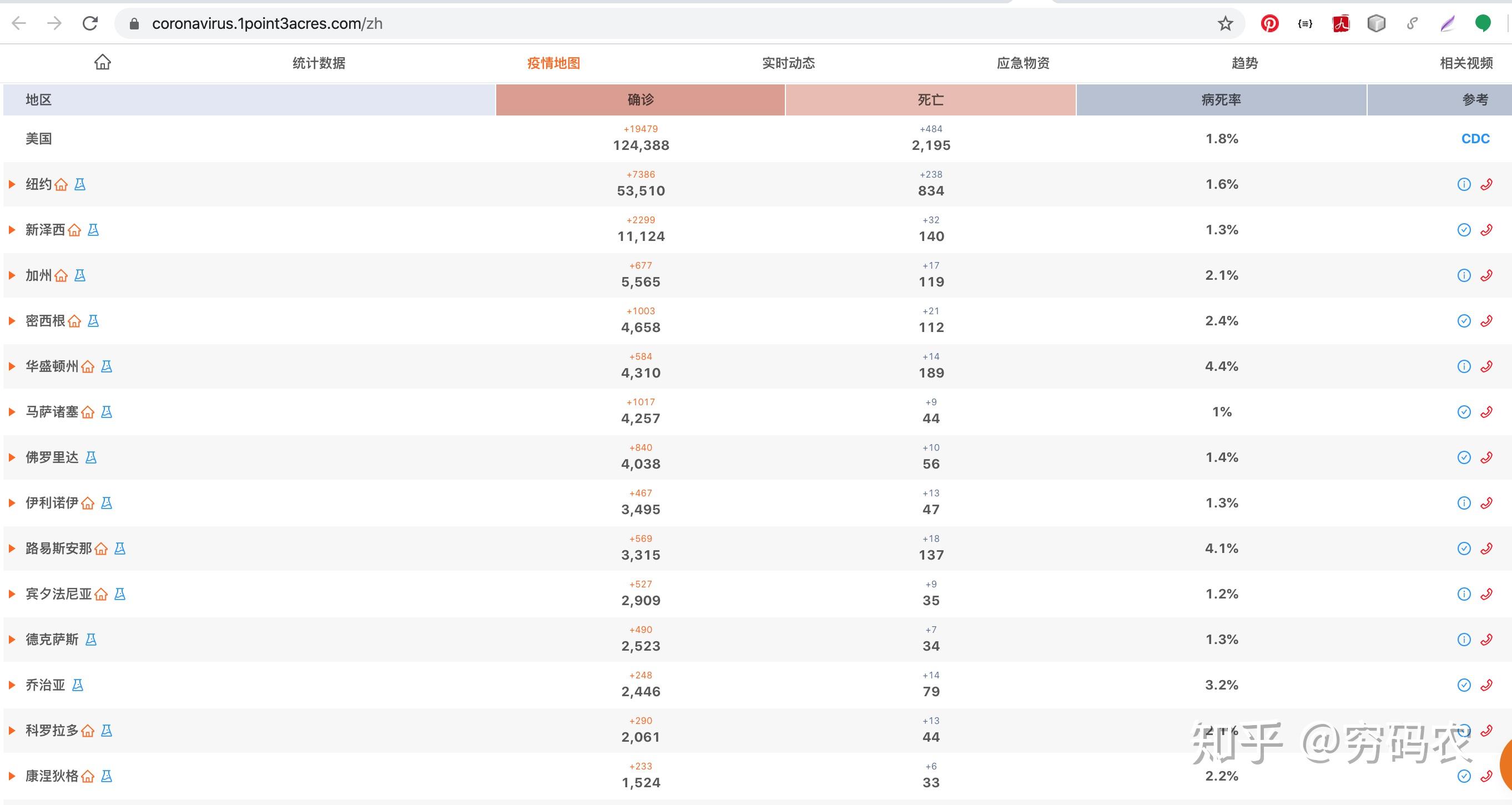This screenshot has height=805, width=1512.
Task: Sort by the 确诊 column header
Action: [641, 100]
